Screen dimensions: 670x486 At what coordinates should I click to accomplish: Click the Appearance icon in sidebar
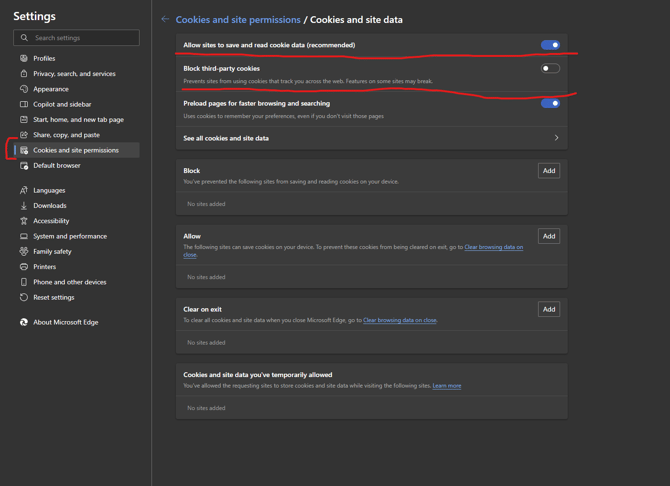[x=24, y=89]
